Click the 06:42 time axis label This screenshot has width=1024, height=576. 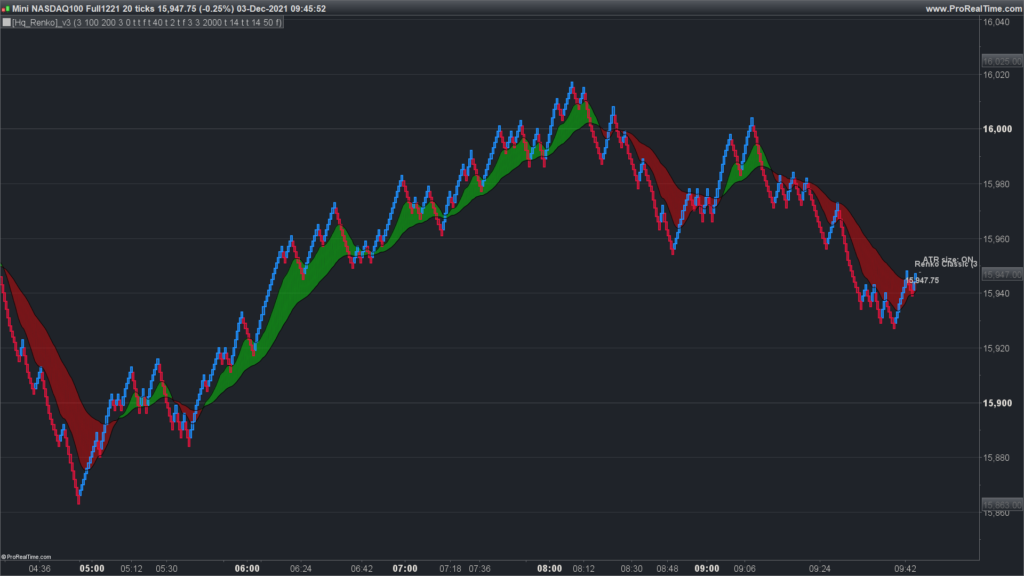tap(362, 569)
